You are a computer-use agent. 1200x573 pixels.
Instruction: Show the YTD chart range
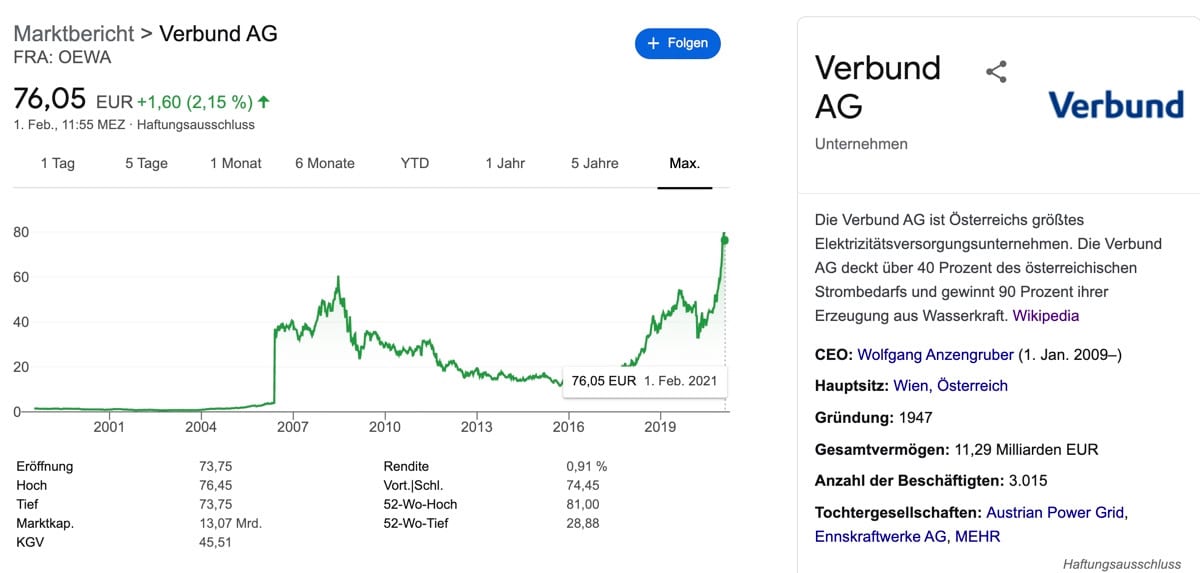415,163
